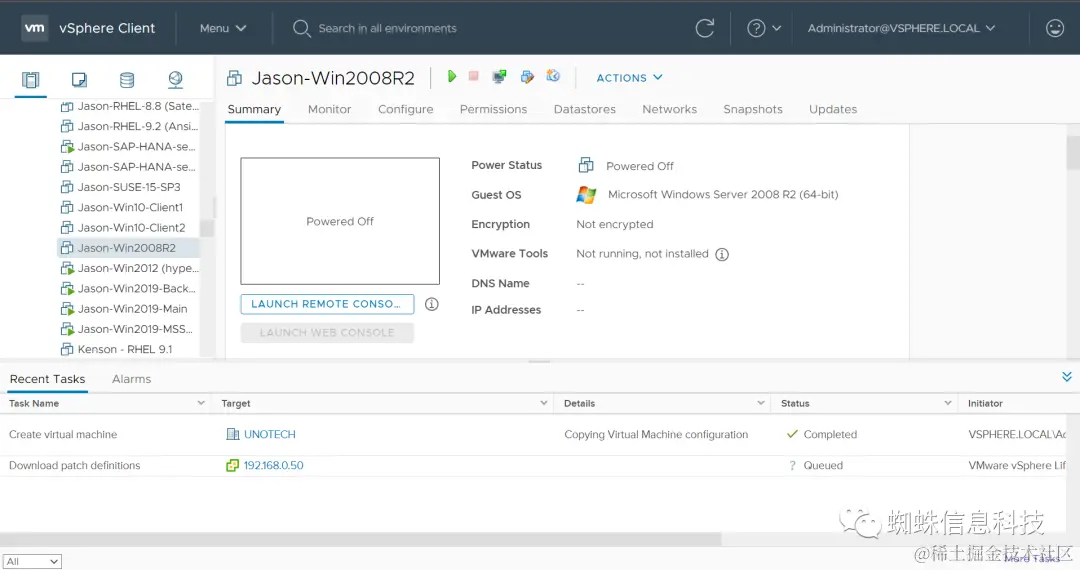Open the ACTIONS dropdown
The image size is (1080, 570).
coord(629,78)
